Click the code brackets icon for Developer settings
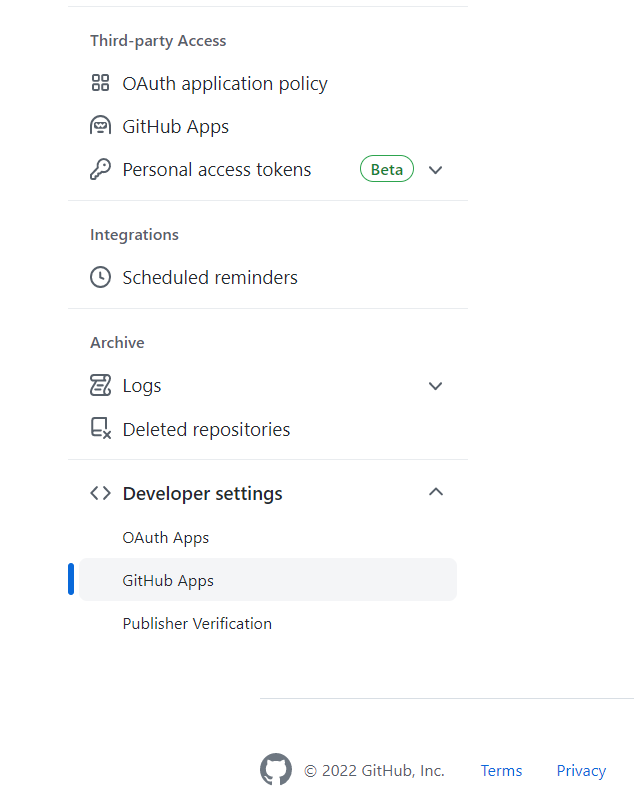The width and height of the screenshot is (634, 812). tap(100, 493)
